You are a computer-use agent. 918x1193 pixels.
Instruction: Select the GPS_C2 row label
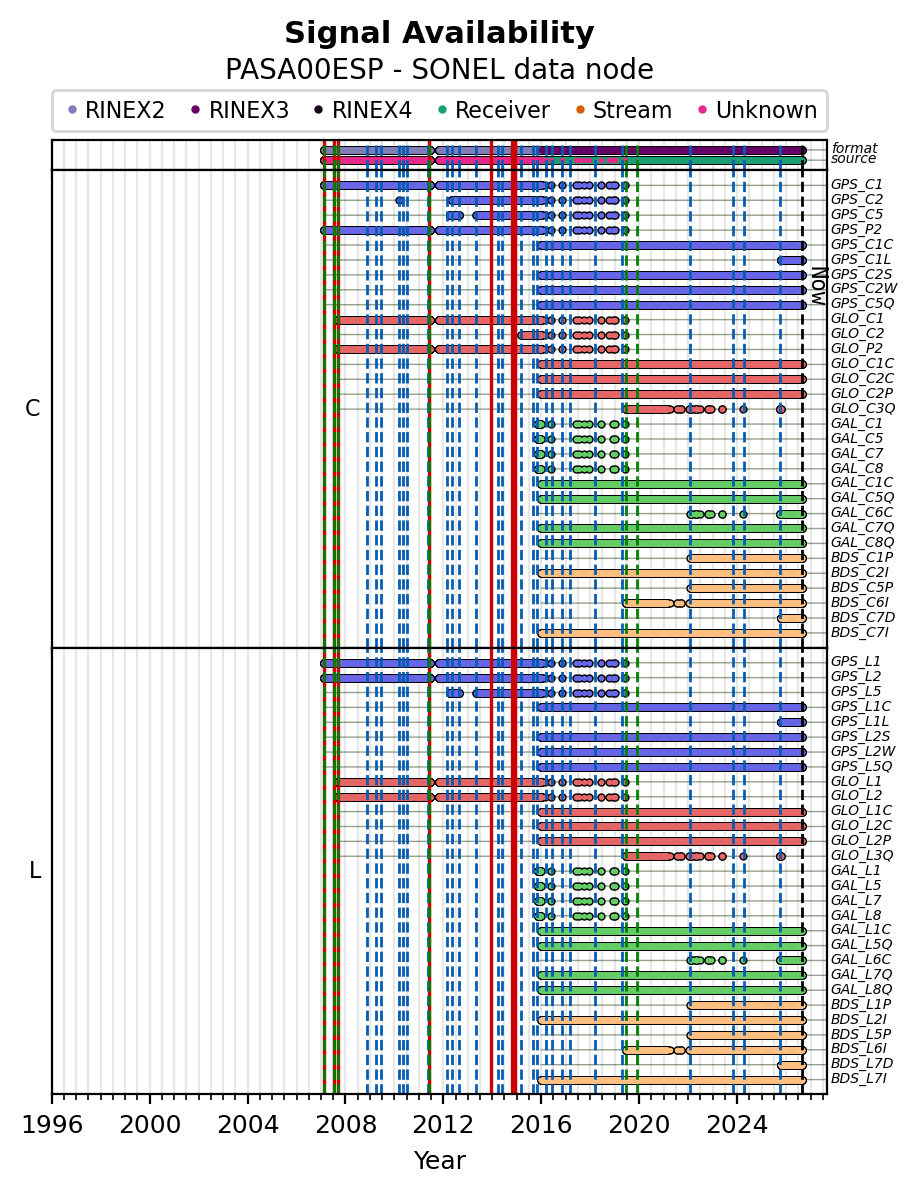pyautogui.click(x=856, y=199)
